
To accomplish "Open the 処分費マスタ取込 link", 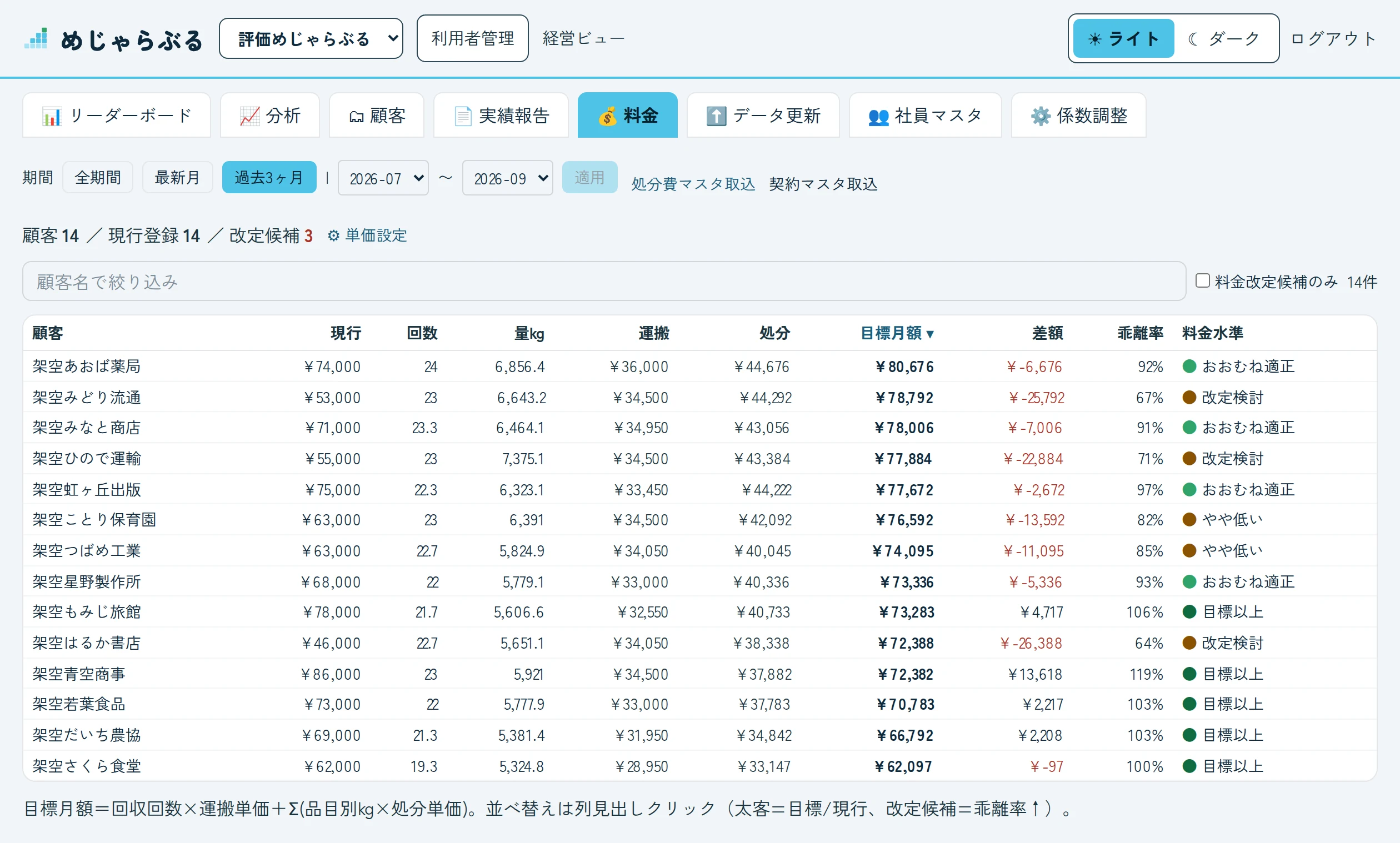I will 693,184.
